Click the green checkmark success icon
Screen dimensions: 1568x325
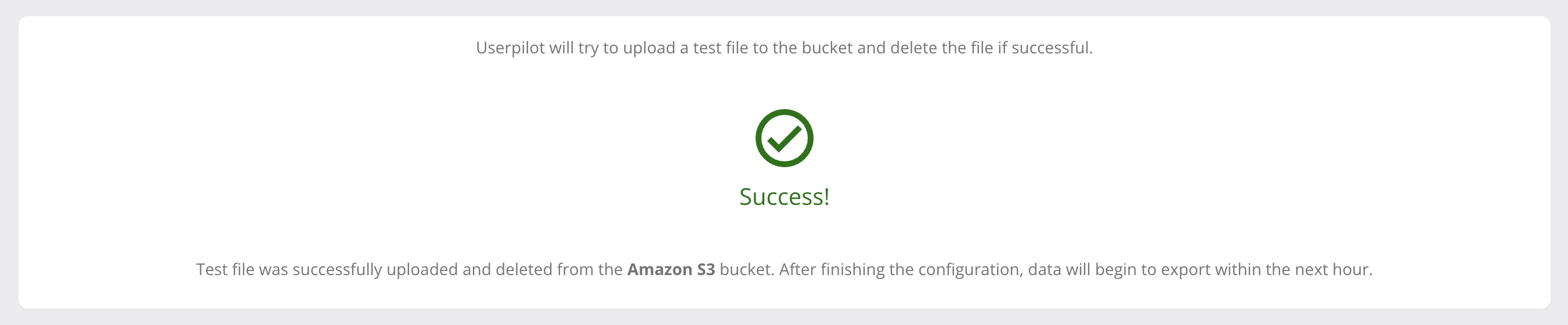[x=784, y=138]
